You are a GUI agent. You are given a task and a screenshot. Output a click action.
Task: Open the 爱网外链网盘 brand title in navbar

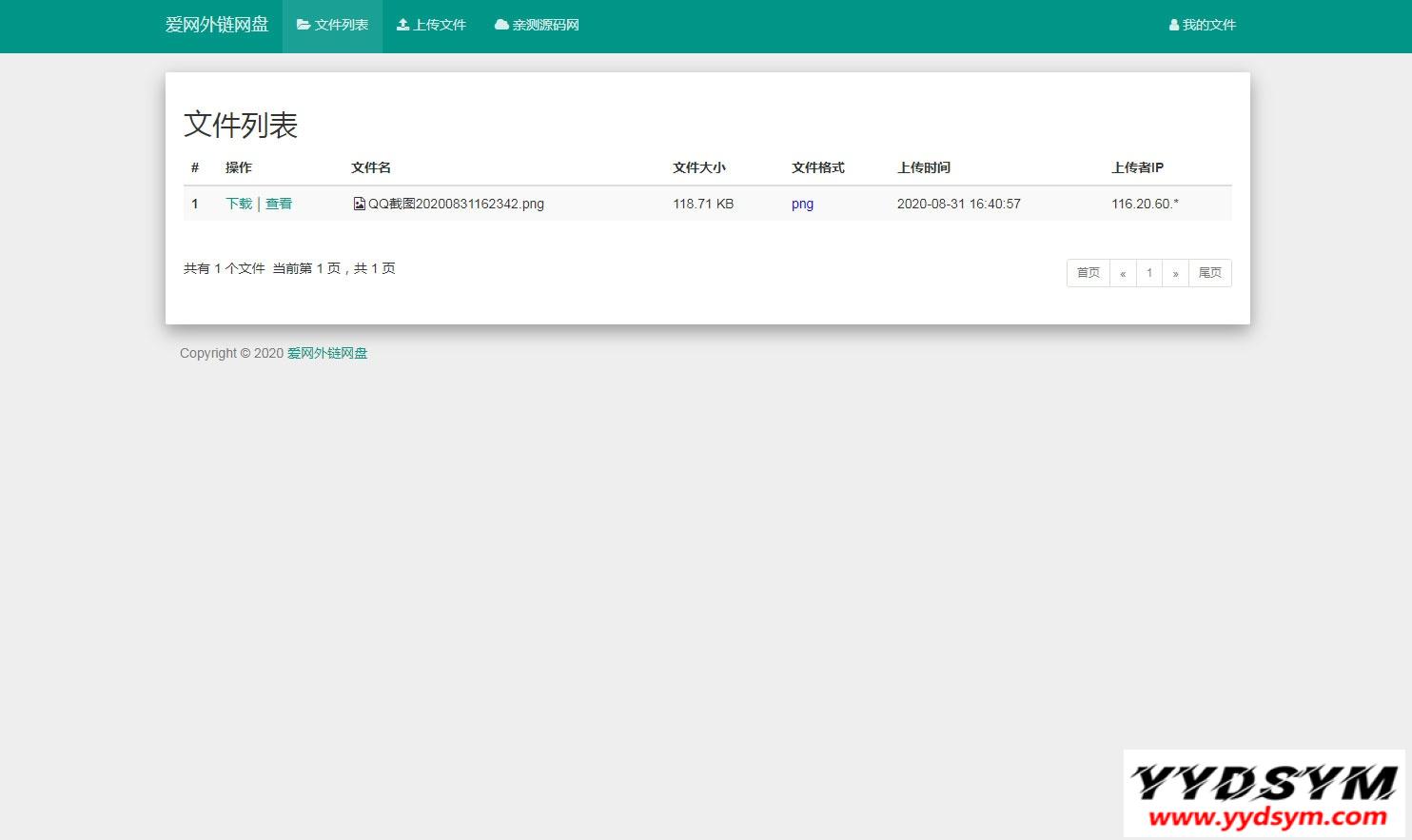[217, 25]
